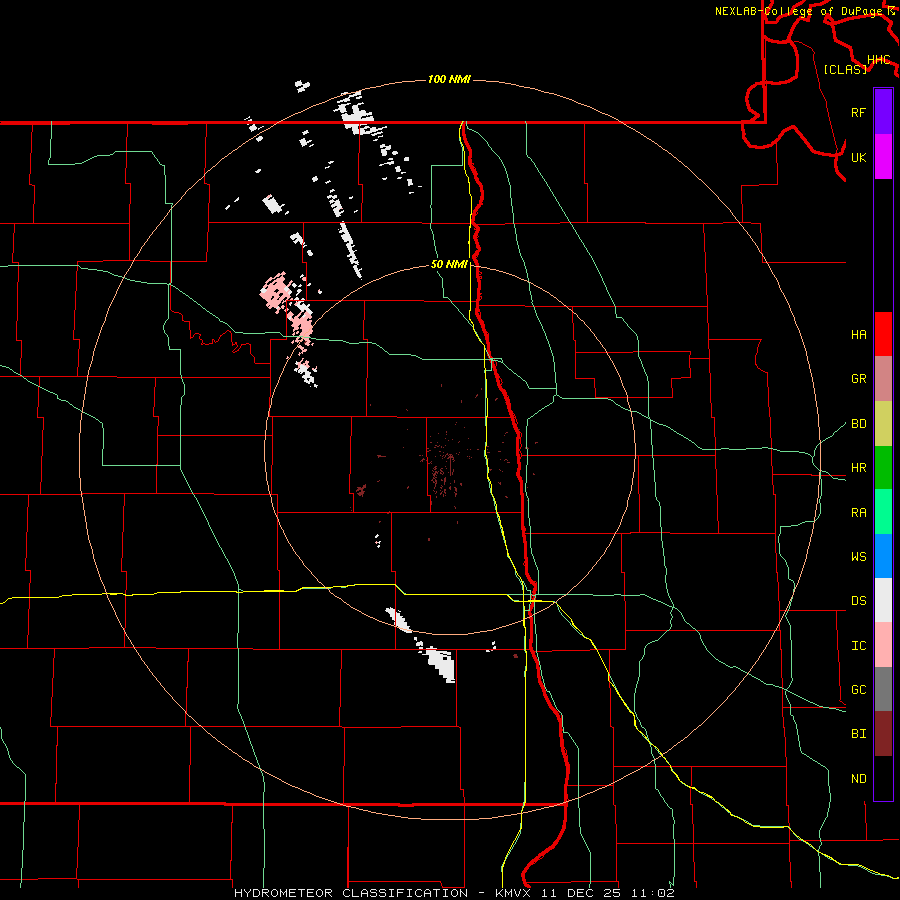Click the HA legend label

[858, 334]
